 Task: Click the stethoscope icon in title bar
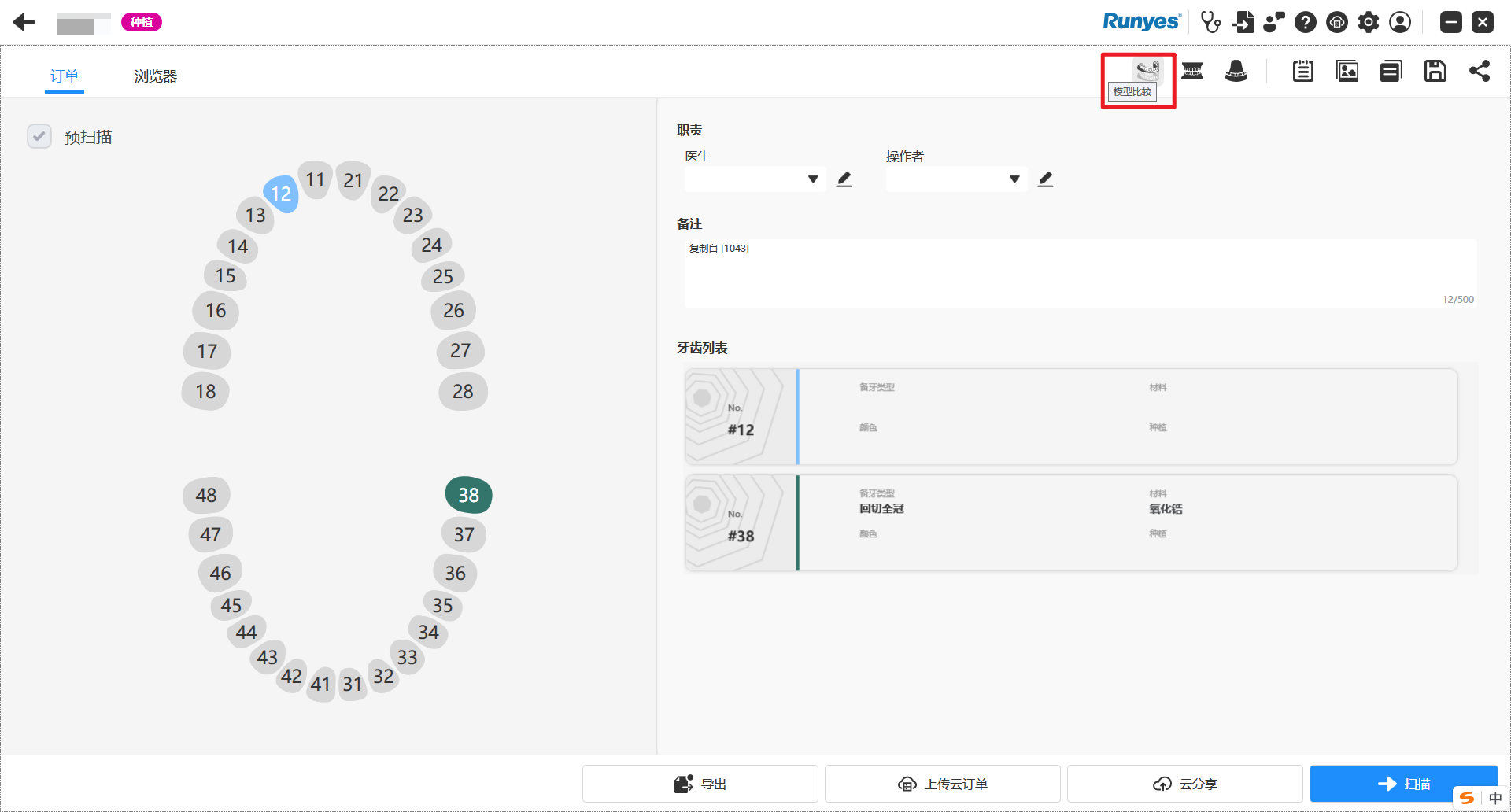[x=1210, y=22]
